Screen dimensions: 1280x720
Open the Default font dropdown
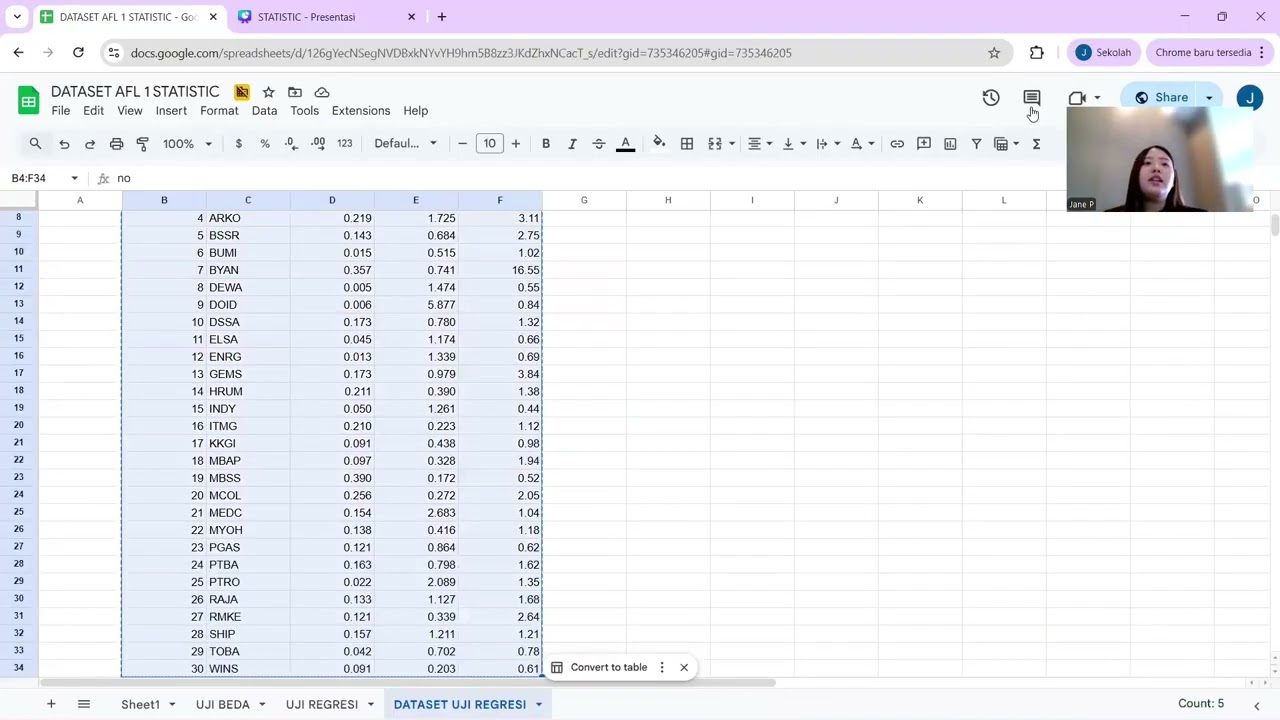405,144
